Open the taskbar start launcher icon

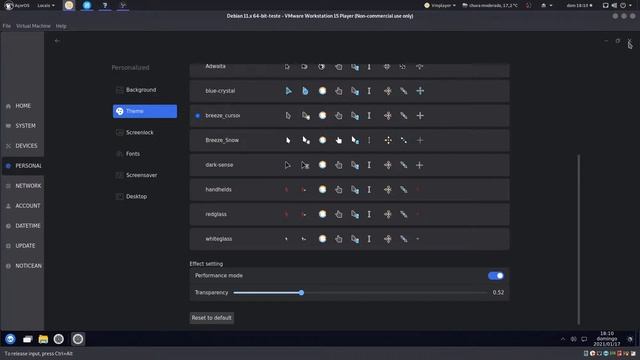(10, 339)
